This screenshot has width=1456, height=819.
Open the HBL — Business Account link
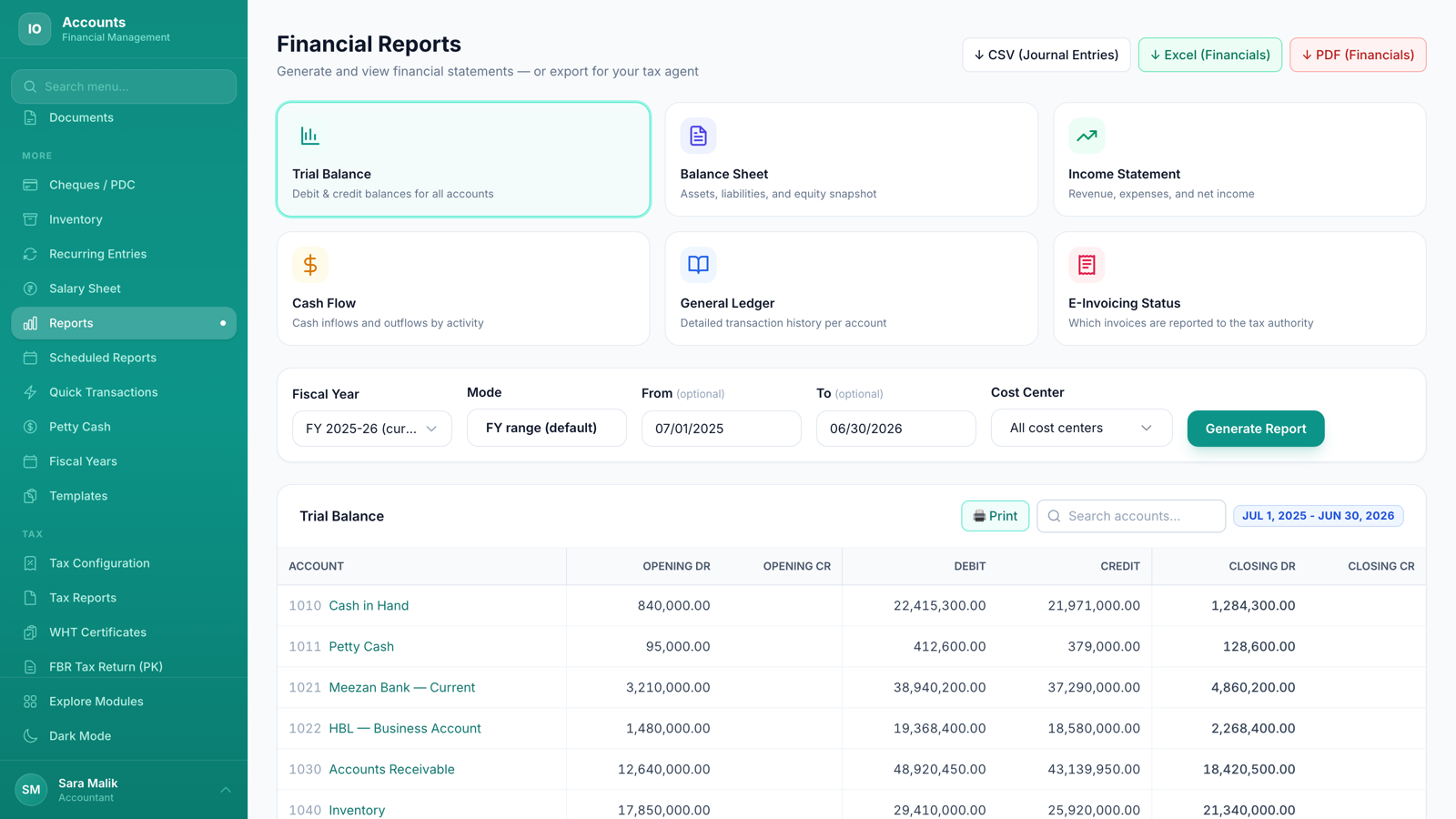coord(405,728)
